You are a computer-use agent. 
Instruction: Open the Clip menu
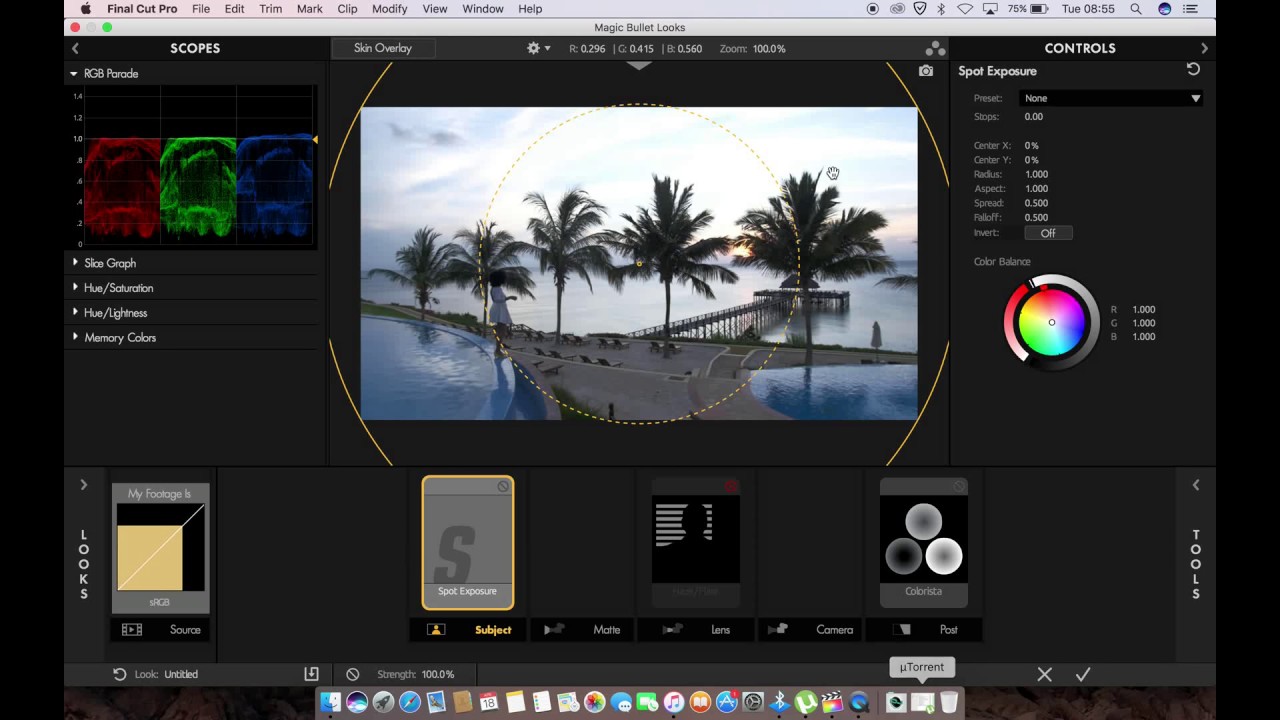pyautogui.click(x=347, y=9)
